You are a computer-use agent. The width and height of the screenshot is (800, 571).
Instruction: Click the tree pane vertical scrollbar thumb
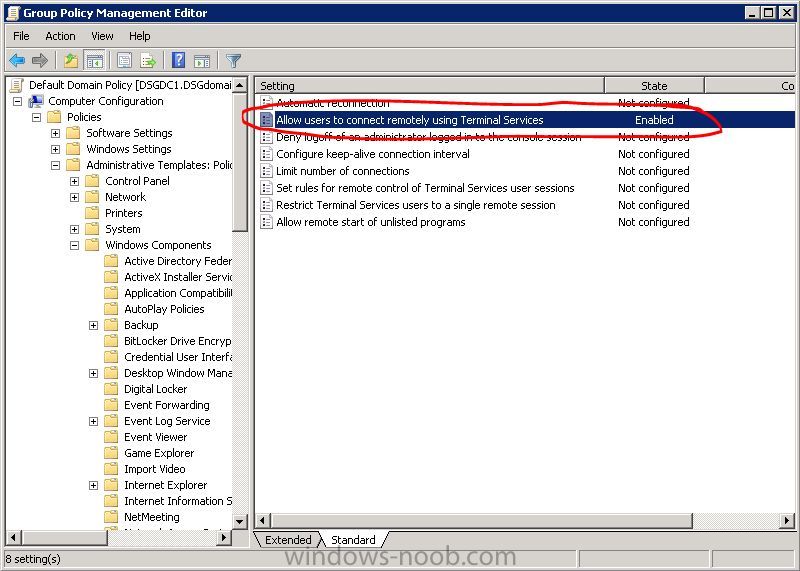(x=240, y=162)
